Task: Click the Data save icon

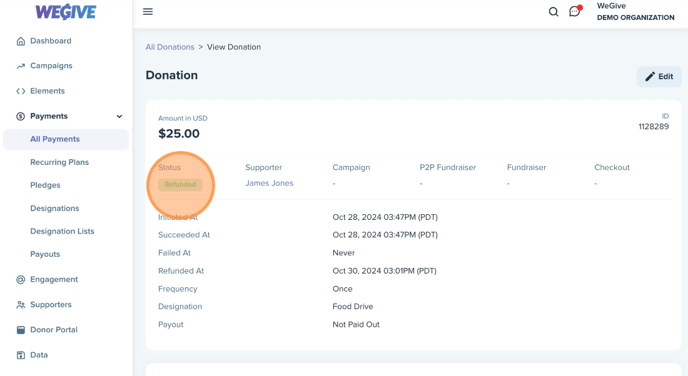Action: (21, 355)
